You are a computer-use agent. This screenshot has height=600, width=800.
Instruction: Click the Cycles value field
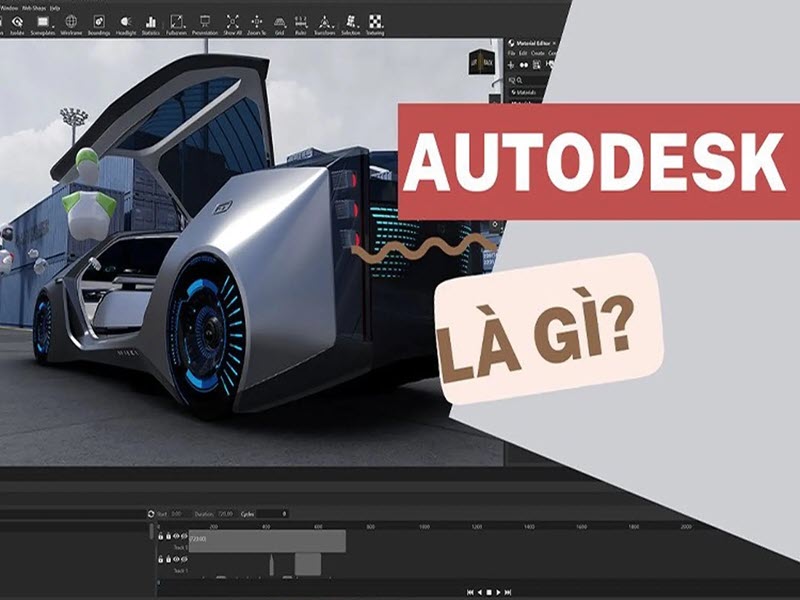tap(272, 514)
